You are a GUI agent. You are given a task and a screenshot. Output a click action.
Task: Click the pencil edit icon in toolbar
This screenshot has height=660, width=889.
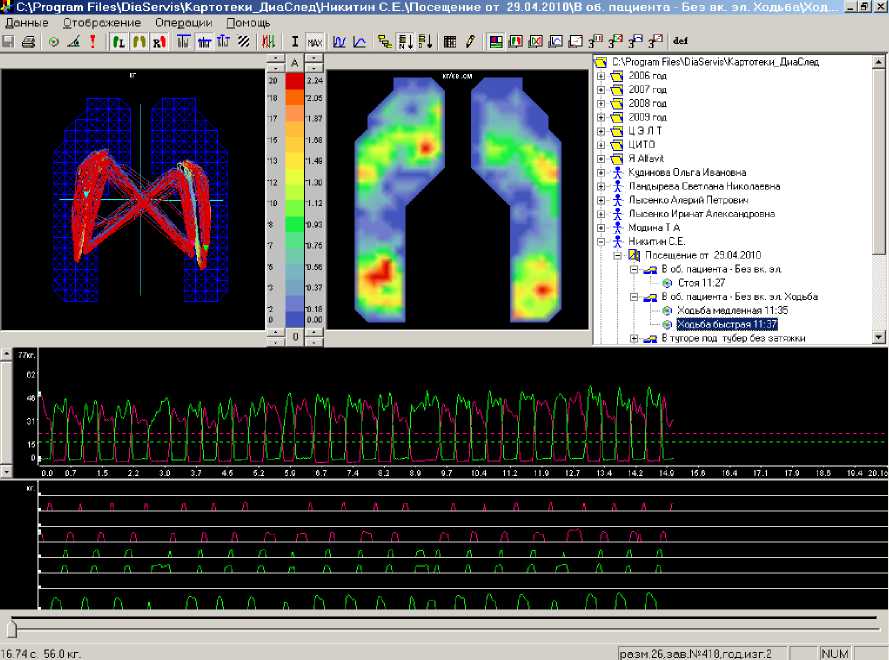coord(470,42)
